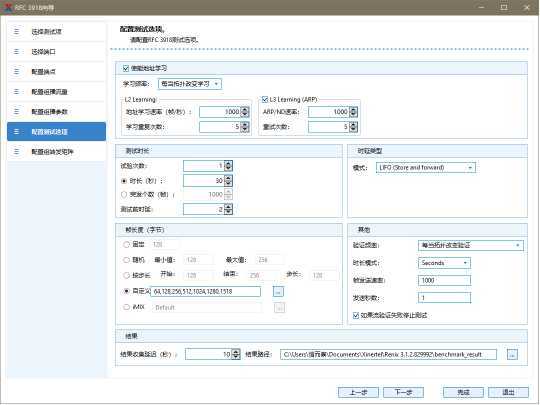Viewport: 540px width, 405px height.
Task: Uncheck the enable address learning checkbox
Action: pos(126,68)
